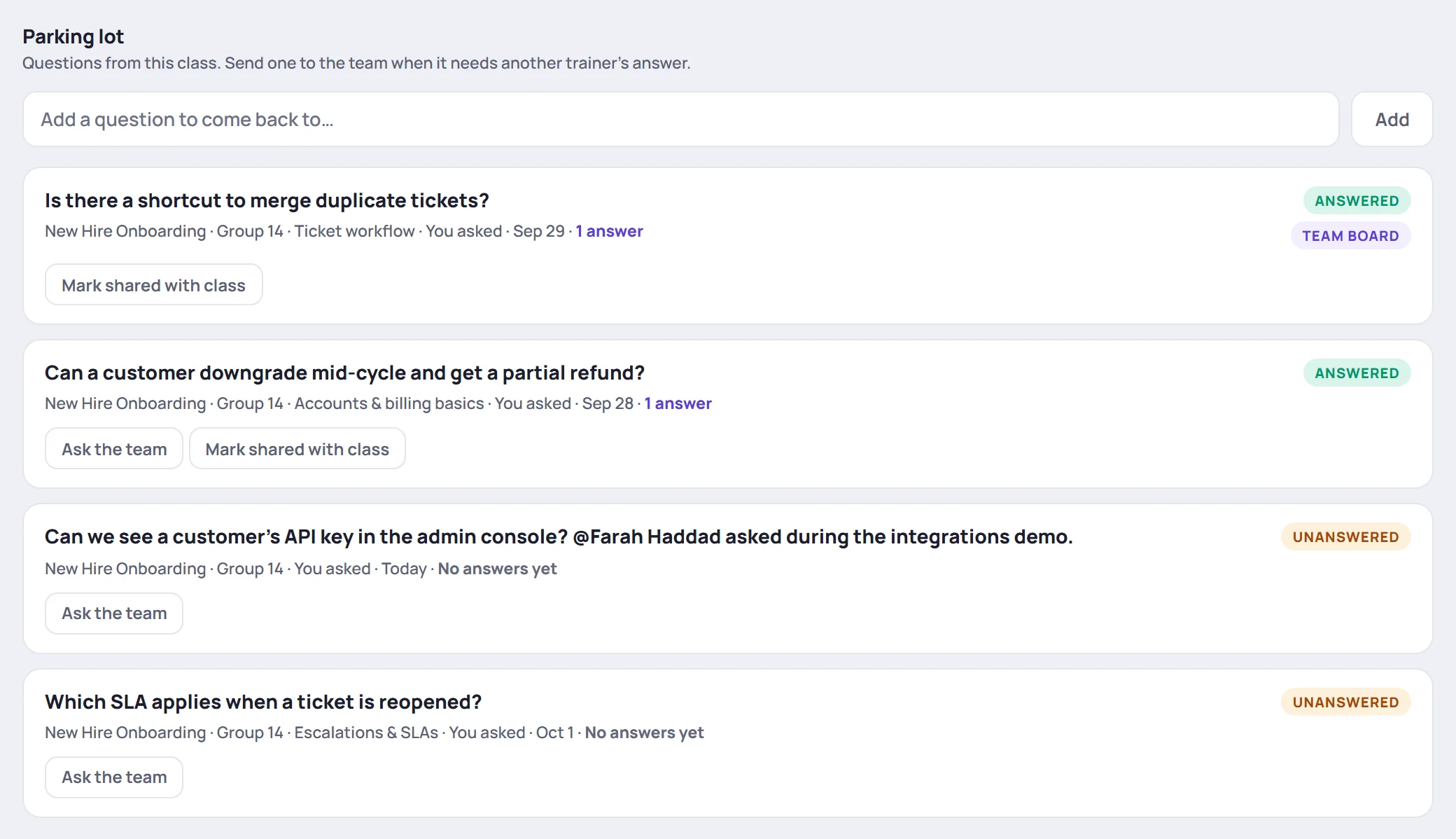Select the 'Can a customer downgrade mid-cycle' question title
The image size is (1456, 839).
click(344, 373)
